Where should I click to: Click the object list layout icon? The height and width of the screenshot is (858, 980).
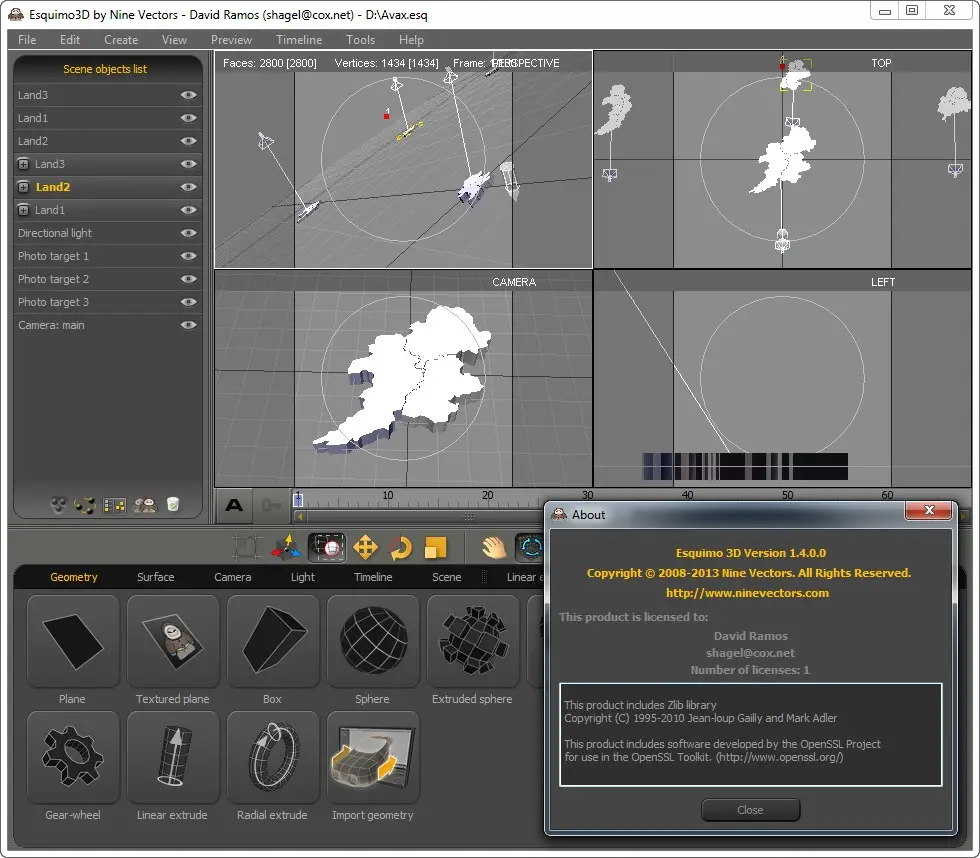click(x=114, y=505)
